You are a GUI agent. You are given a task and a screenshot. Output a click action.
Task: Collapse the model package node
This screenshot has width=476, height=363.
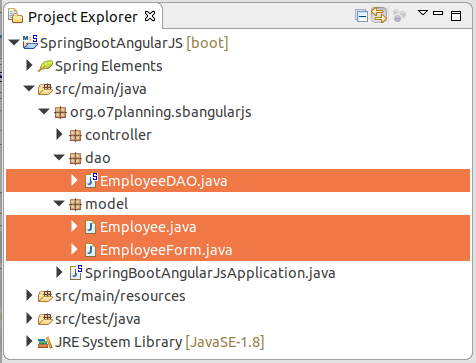59,203
